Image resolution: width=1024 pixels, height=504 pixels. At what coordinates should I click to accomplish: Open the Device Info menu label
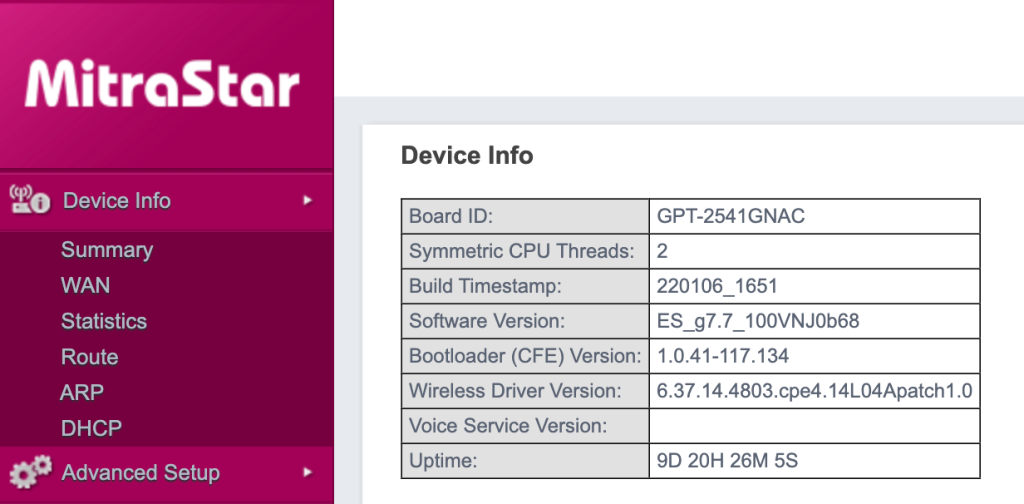pos(117,201)
